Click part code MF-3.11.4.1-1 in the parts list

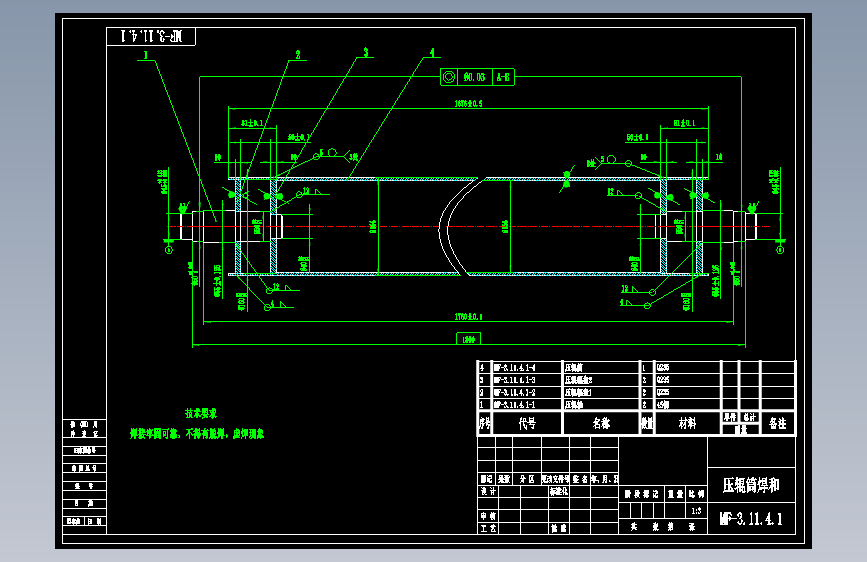514,405
